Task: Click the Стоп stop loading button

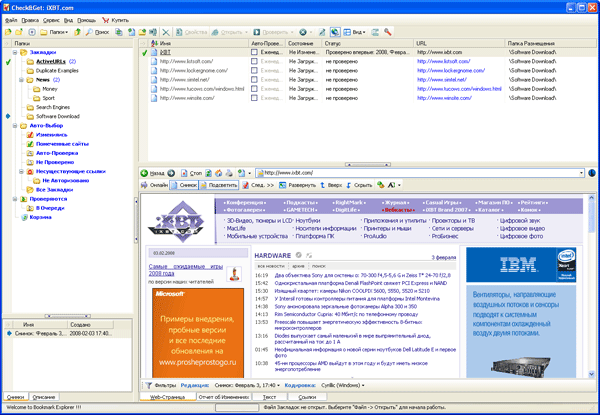Action: 191,173
